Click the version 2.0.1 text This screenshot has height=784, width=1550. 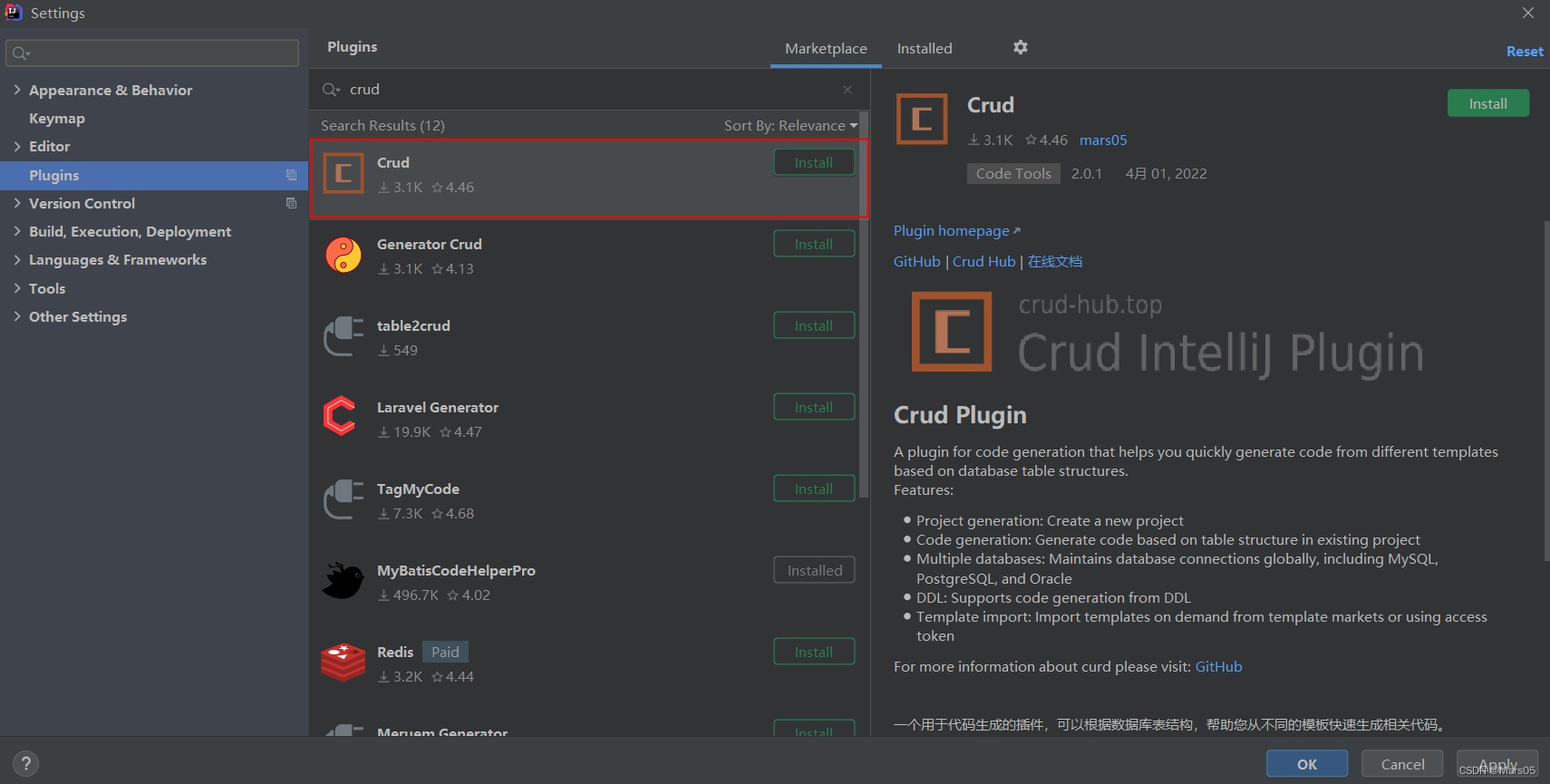click(x=1087, y=174)
